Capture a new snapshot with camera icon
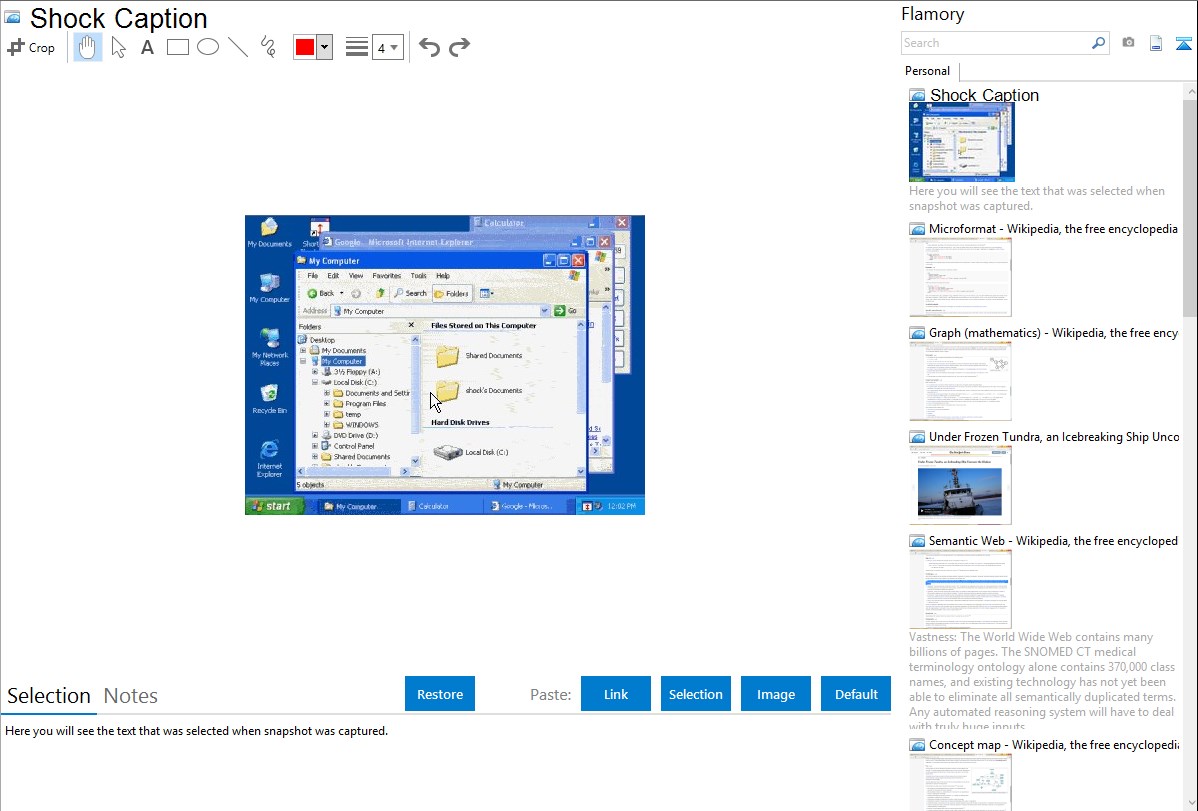The height and width of the screenshot is (811, 1198). pos(1128,43)
